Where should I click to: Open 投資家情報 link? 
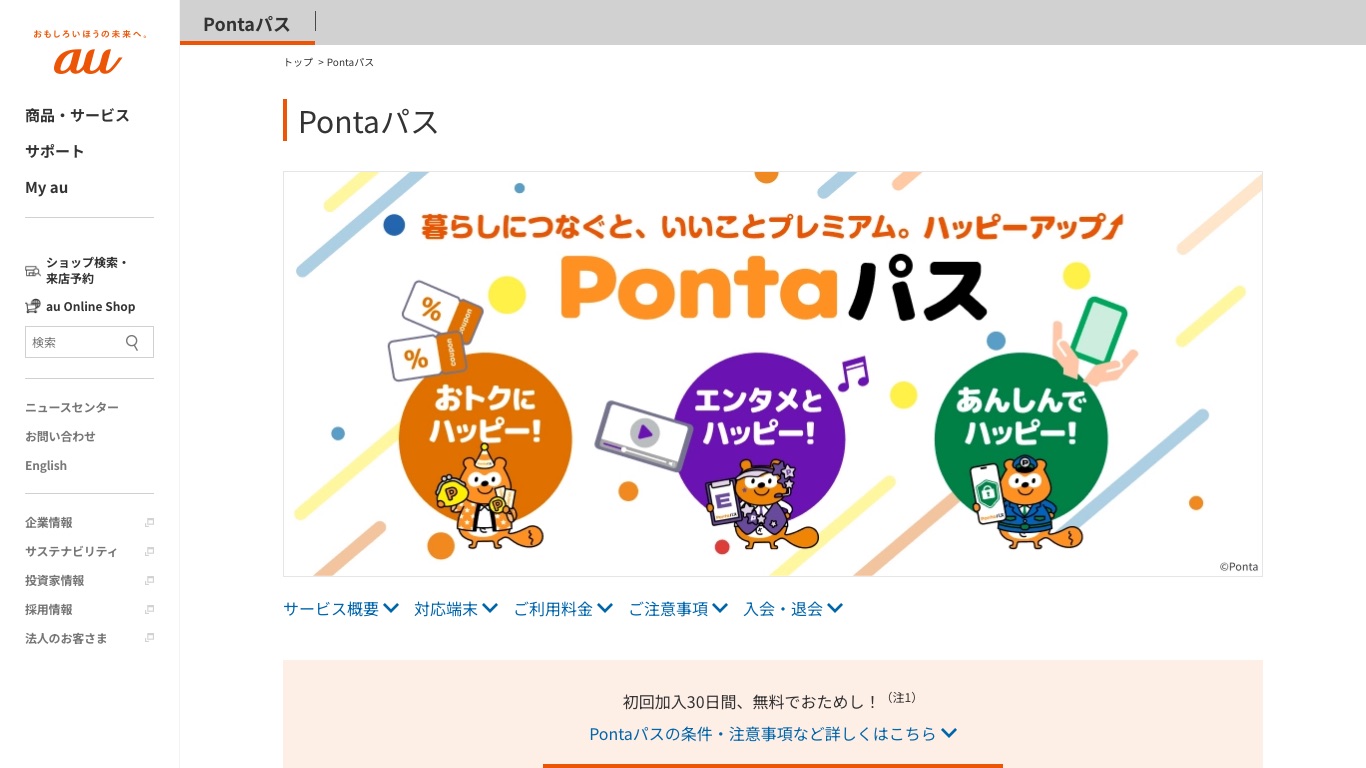55,581
